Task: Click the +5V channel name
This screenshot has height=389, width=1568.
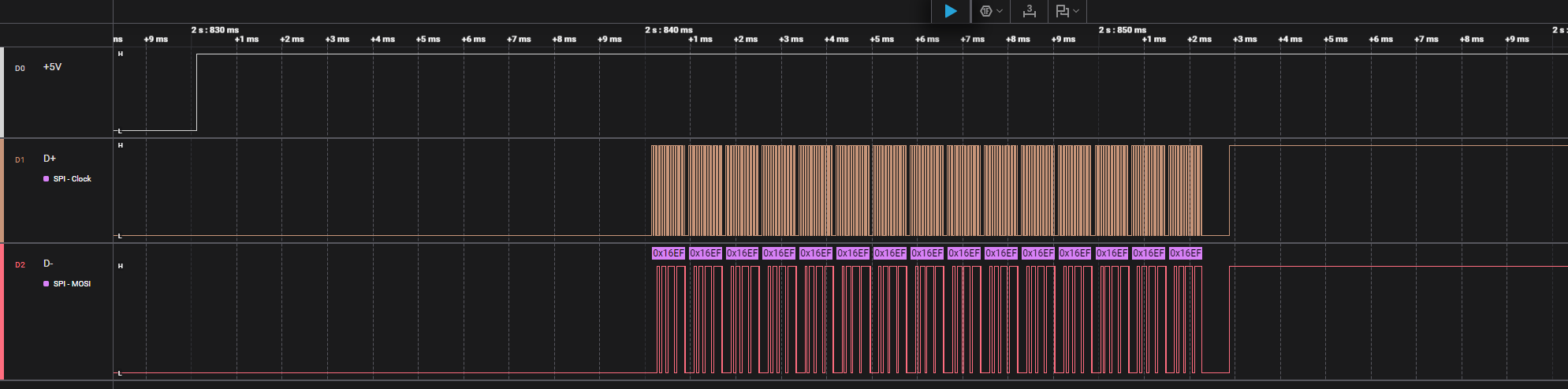Action: point(52,67)
